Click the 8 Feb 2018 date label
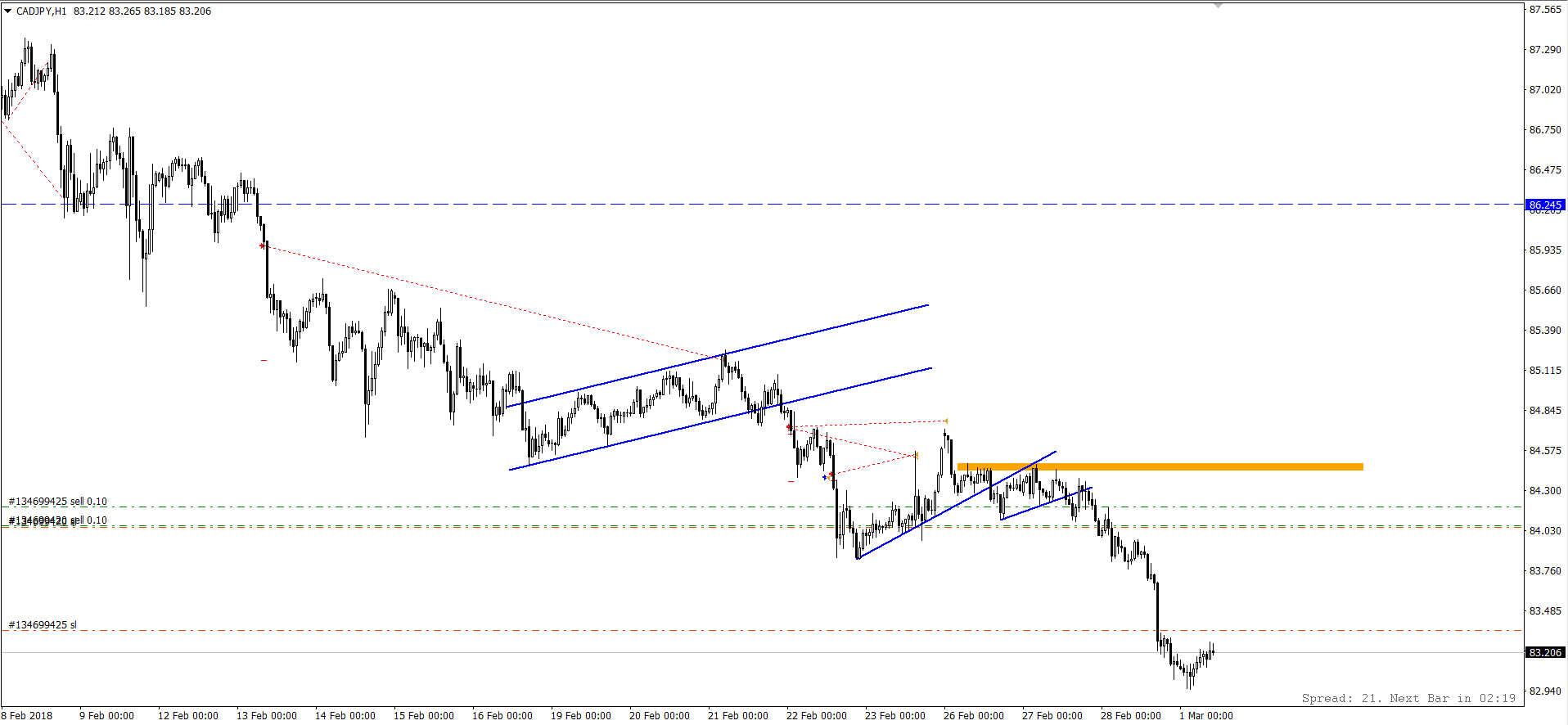Viewport: 1568px width, 725px height. click(x=27, y=716)
